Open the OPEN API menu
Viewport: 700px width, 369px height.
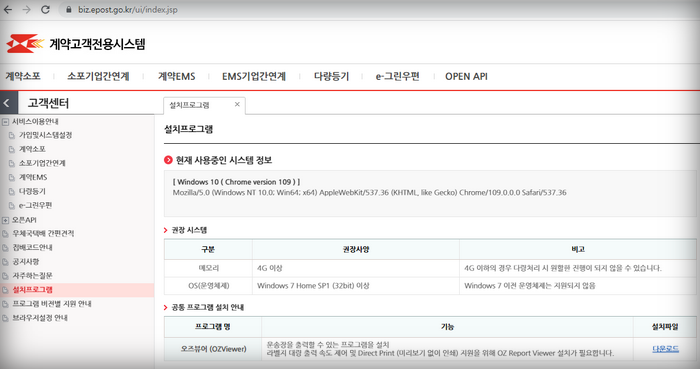466,76
